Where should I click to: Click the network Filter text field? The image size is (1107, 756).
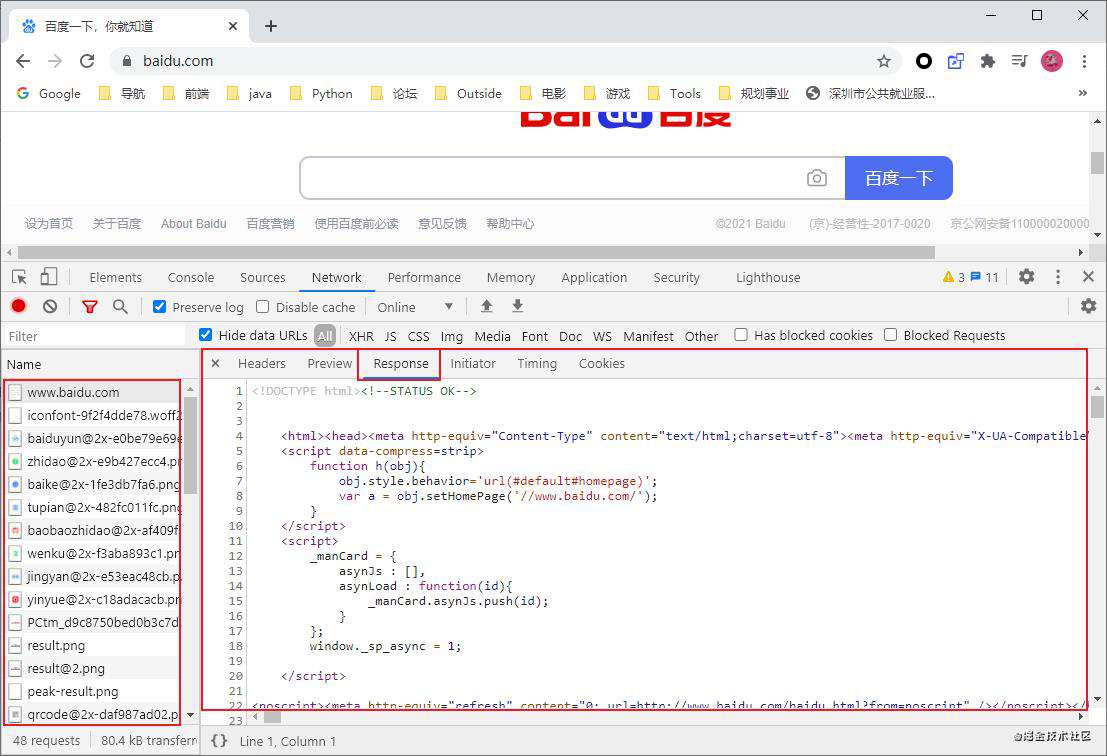[x=95, y=337]
